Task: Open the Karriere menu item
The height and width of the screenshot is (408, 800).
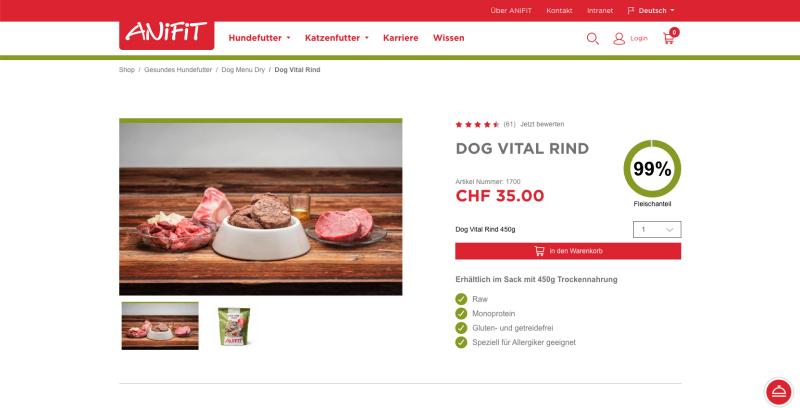Action: coord(401,38)
